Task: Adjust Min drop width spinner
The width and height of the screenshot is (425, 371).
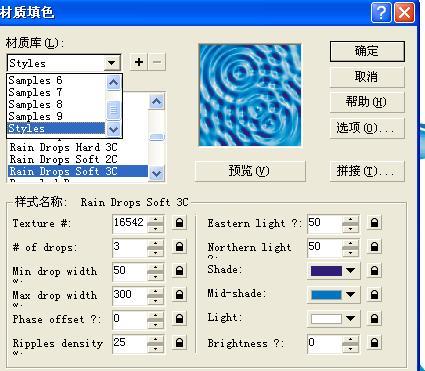Action: pos(155,272)
